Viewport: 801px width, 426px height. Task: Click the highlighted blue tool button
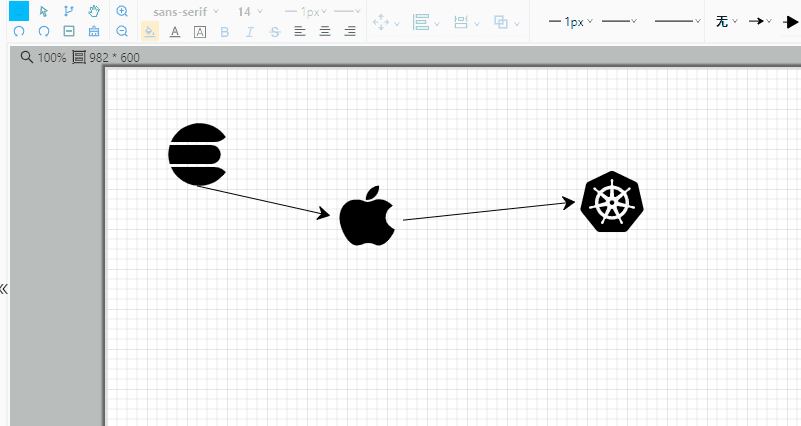point(19,11)
